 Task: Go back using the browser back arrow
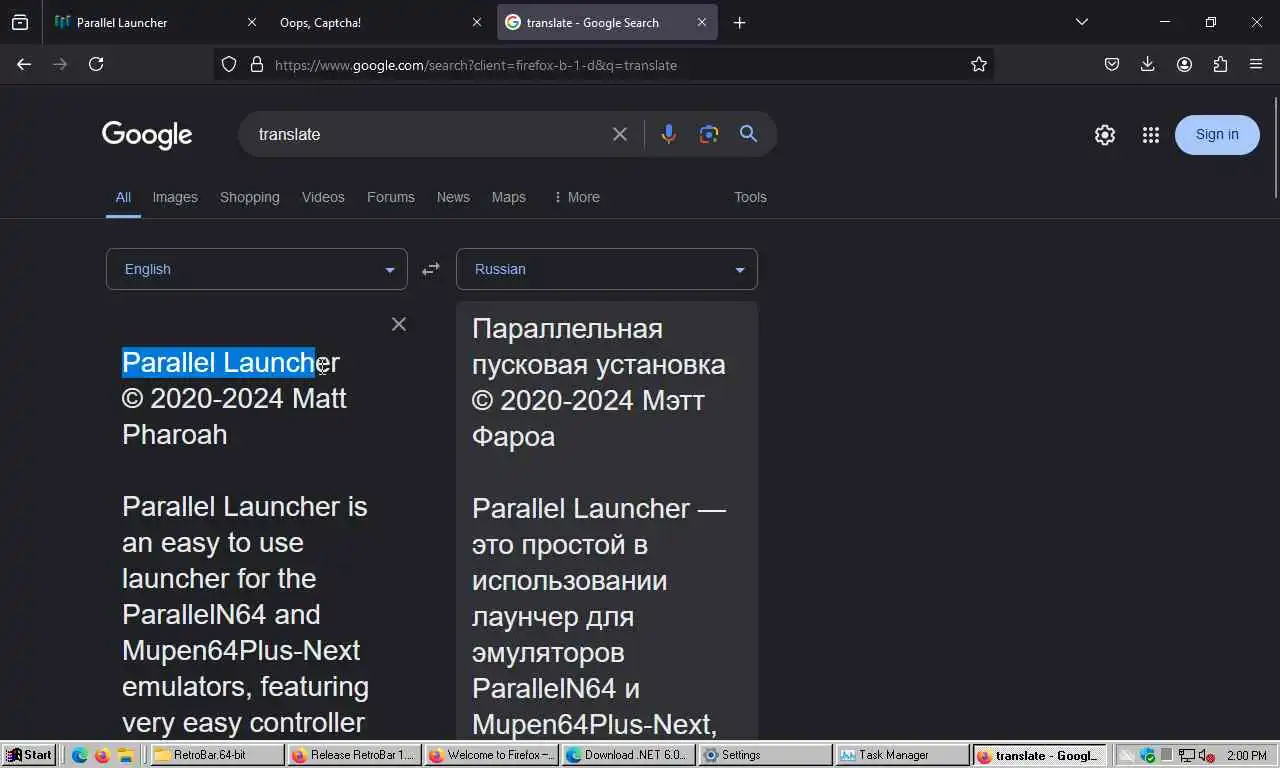tap(24, 64)
